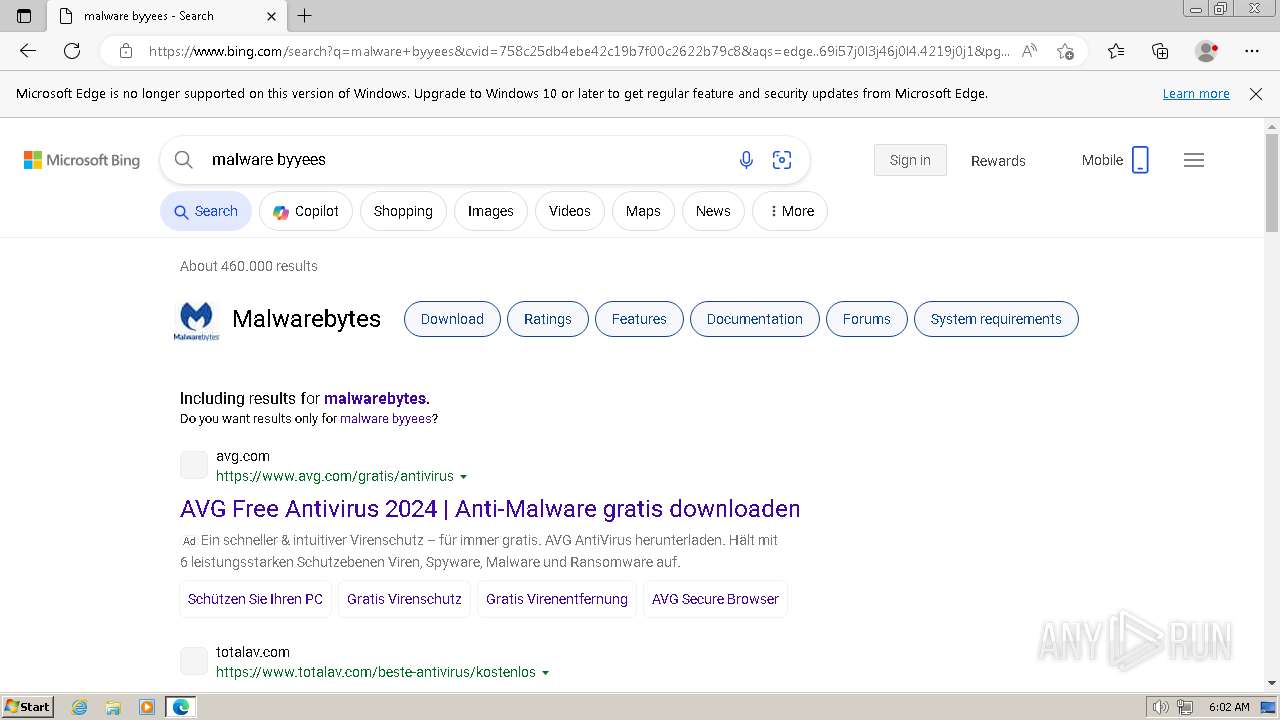Viewport: 1280px width, 720px height.
Task: Select the Documentation chip
Action: (x=755, y=319)
